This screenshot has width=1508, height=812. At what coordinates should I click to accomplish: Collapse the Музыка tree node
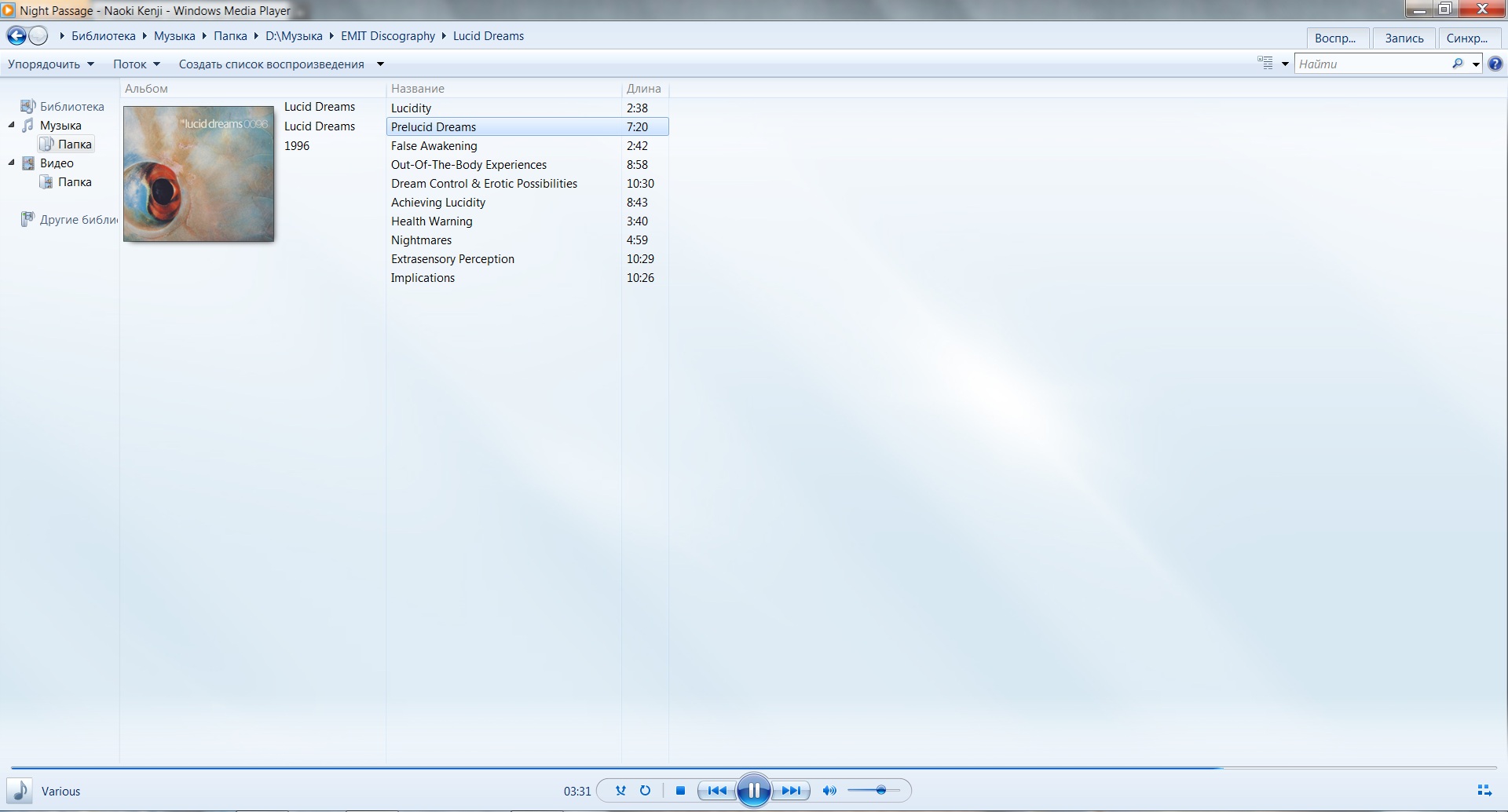click(12, 125)
